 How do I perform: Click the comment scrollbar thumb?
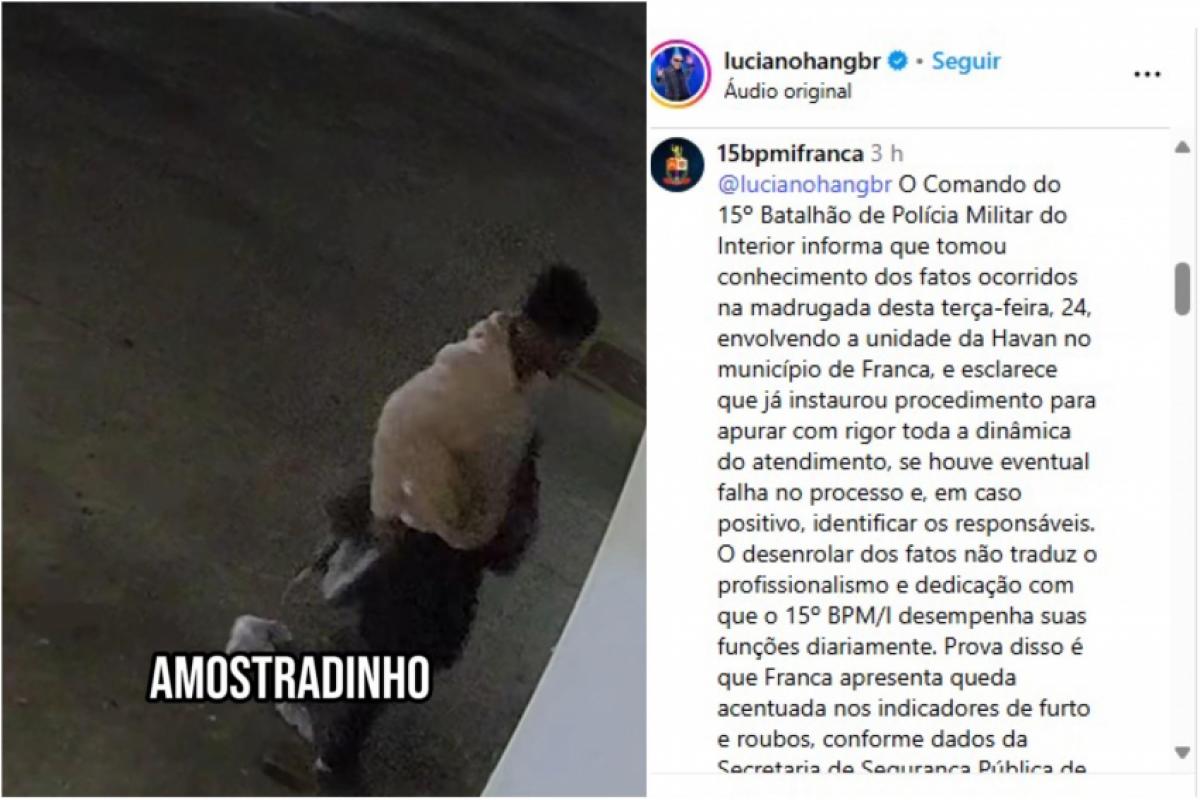1182,289
